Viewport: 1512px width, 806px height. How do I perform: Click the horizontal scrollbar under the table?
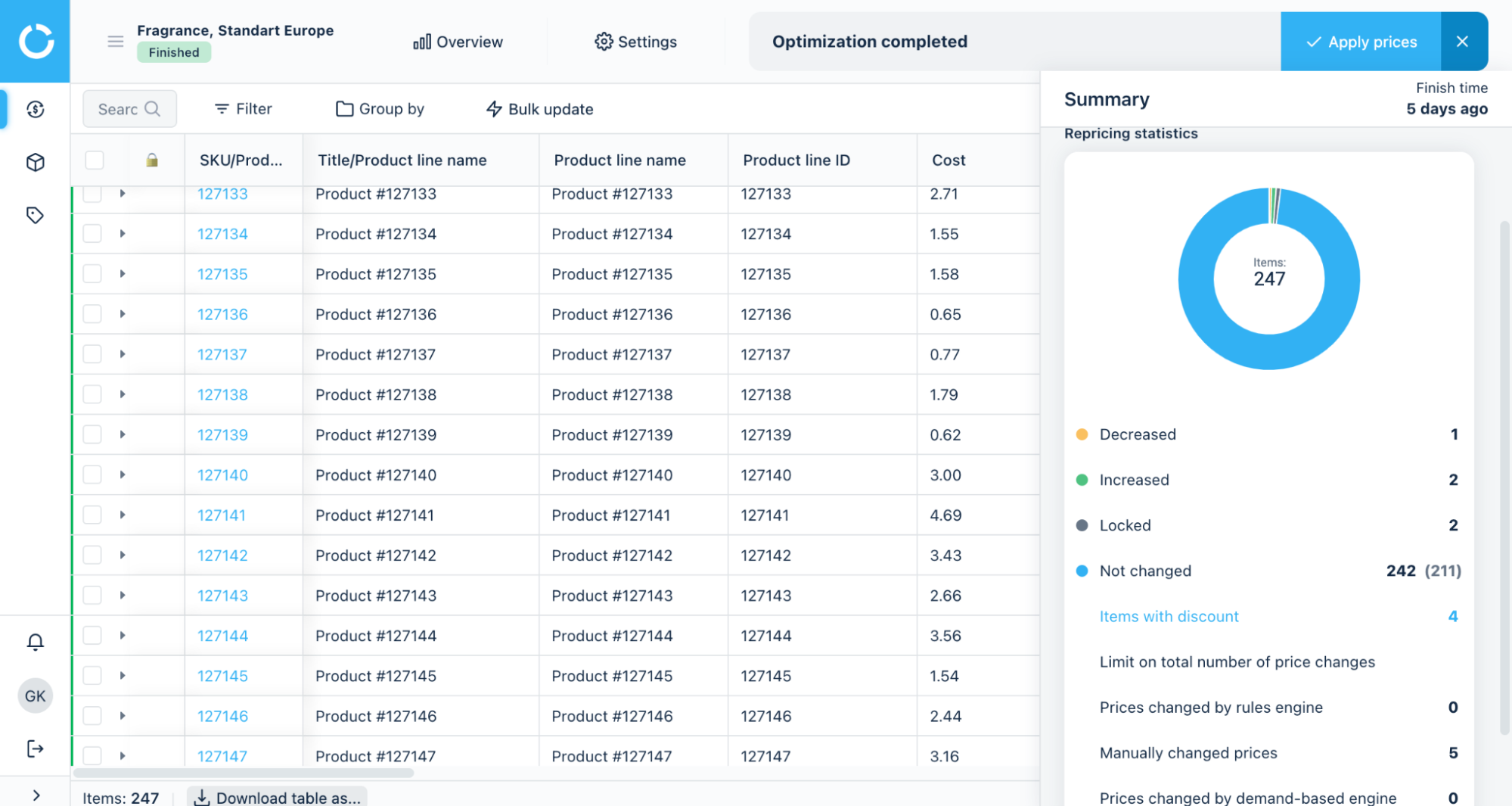pos(244,773)
